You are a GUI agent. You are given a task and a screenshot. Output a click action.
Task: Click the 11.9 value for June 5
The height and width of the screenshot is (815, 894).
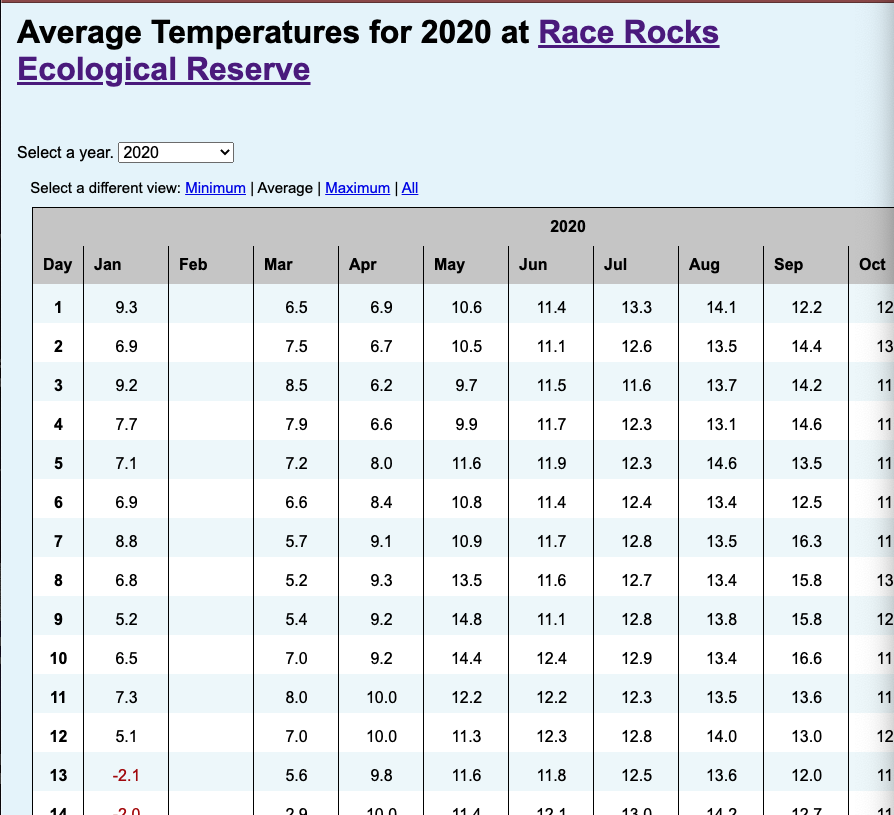coord(551,463)
